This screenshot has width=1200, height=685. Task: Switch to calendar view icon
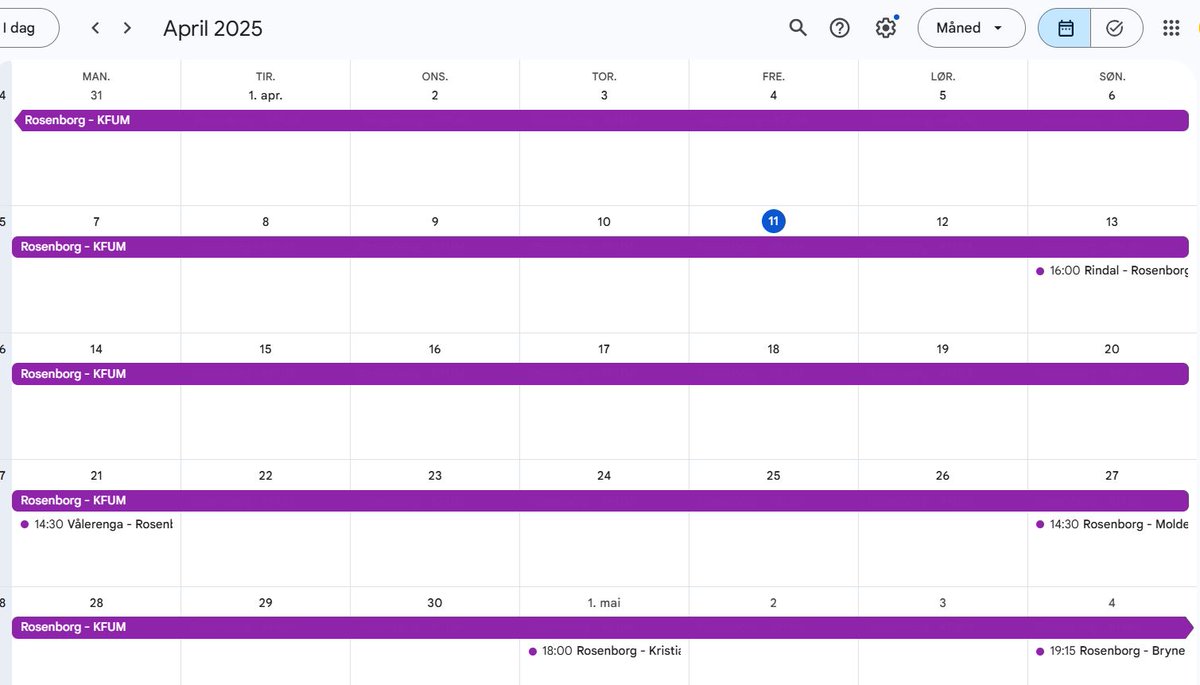(1065, 28)
